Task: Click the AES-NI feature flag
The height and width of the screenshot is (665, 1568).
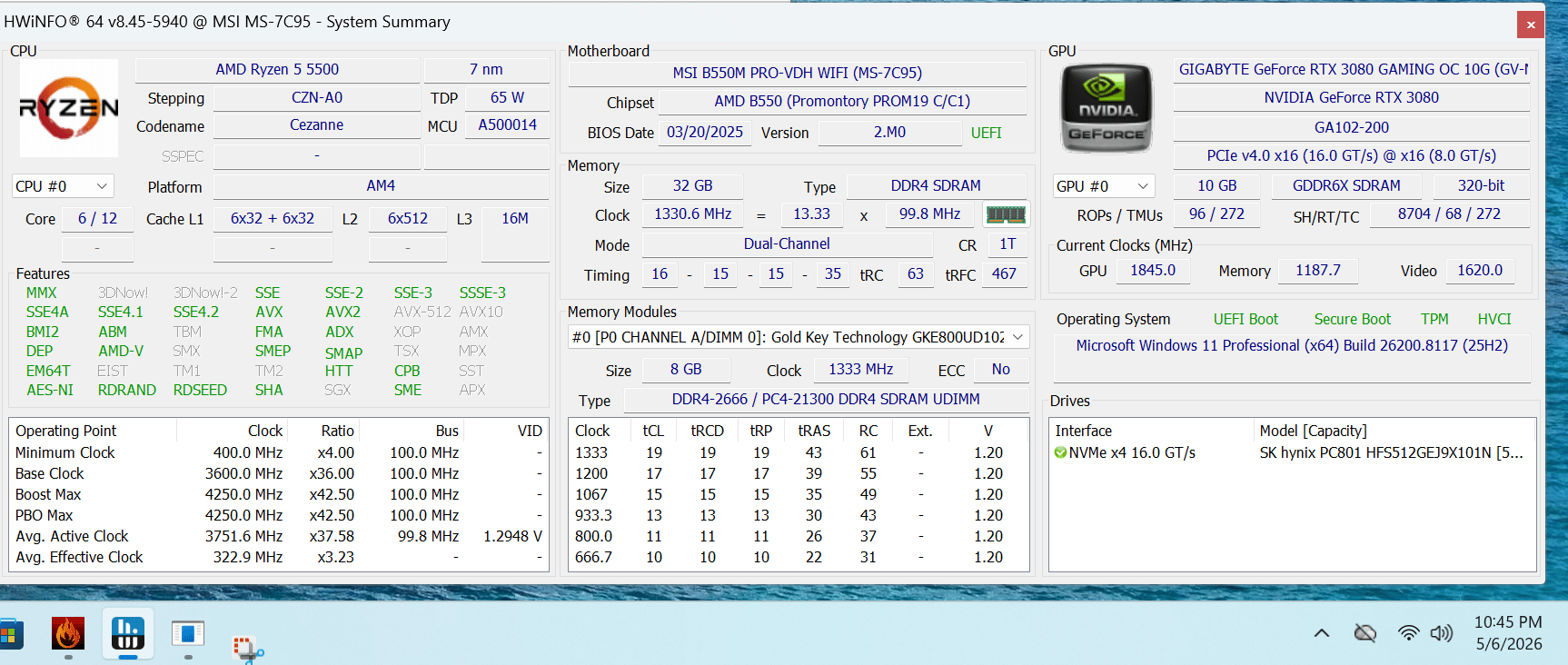Action: pos(50,391)
